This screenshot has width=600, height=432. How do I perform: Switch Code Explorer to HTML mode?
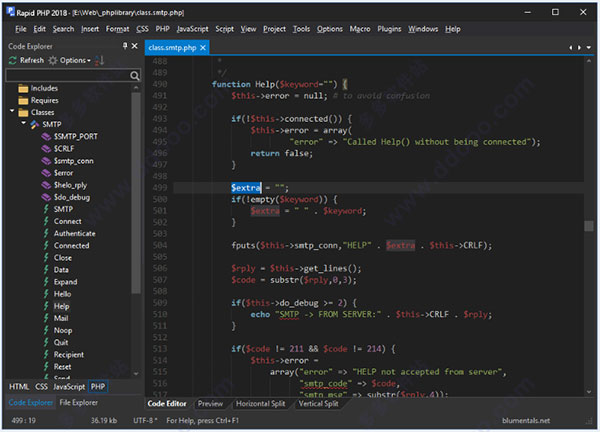(x=19, y=387)
